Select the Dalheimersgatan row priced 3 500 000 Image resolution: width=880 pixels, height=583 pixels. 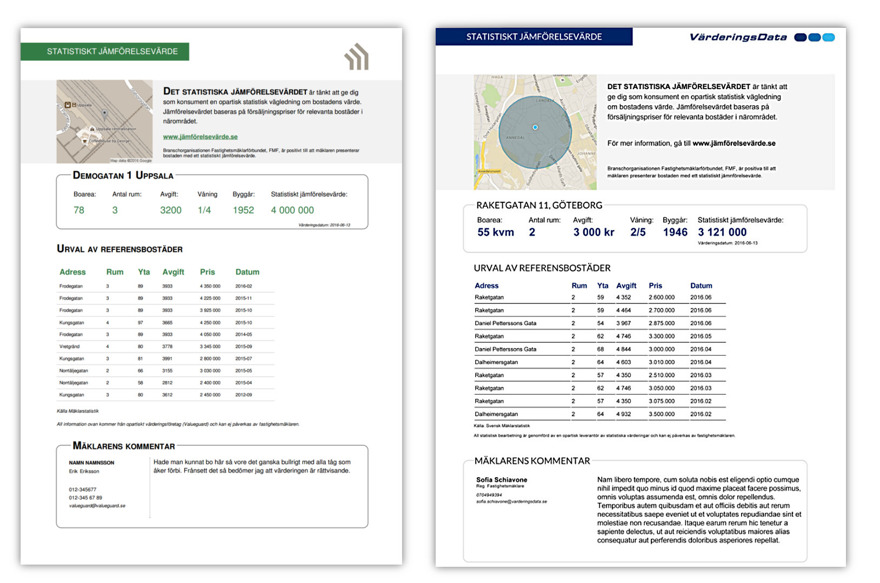pos(599,414)
